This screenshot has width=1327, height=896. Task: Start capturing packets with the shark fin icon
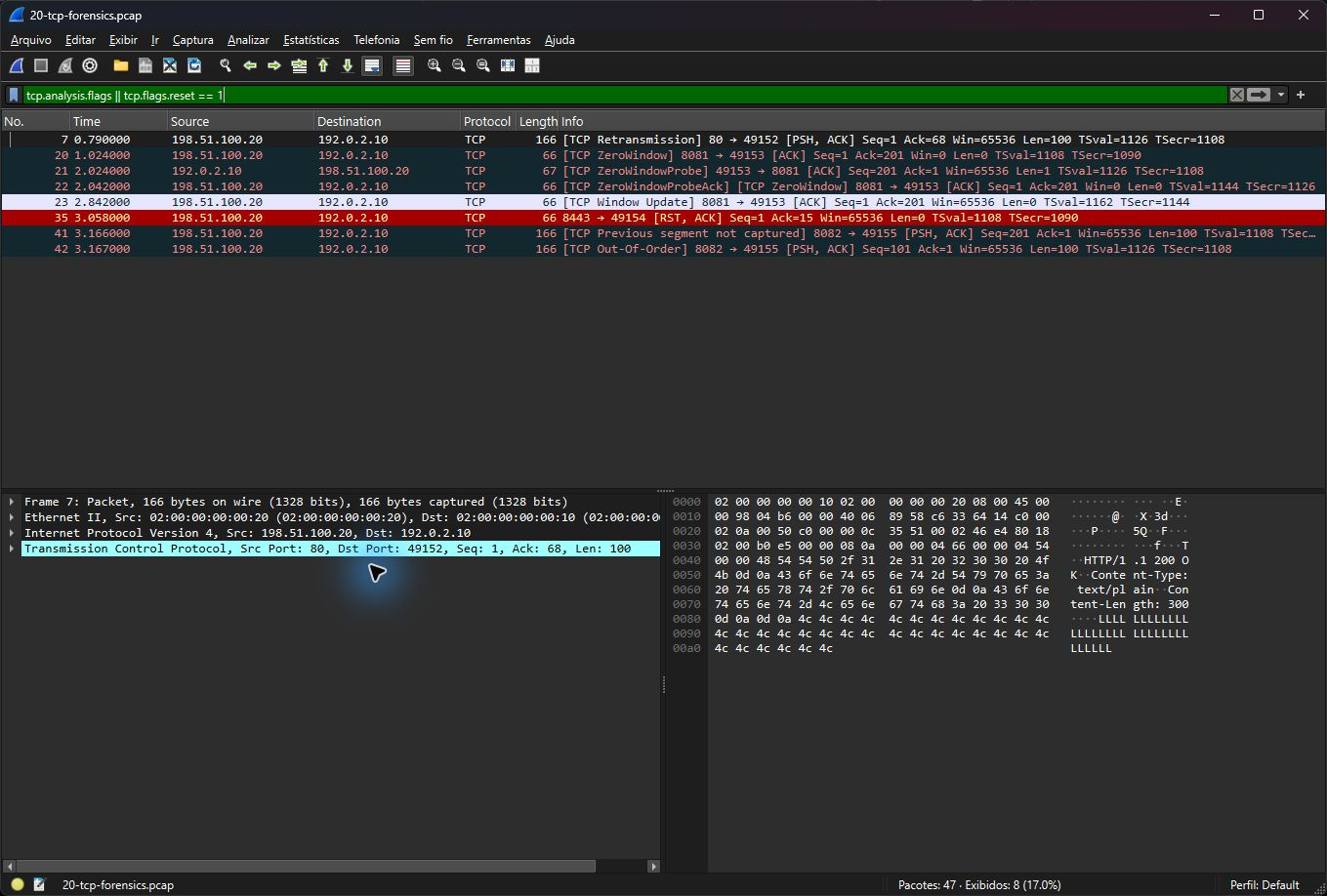point(17,65)
